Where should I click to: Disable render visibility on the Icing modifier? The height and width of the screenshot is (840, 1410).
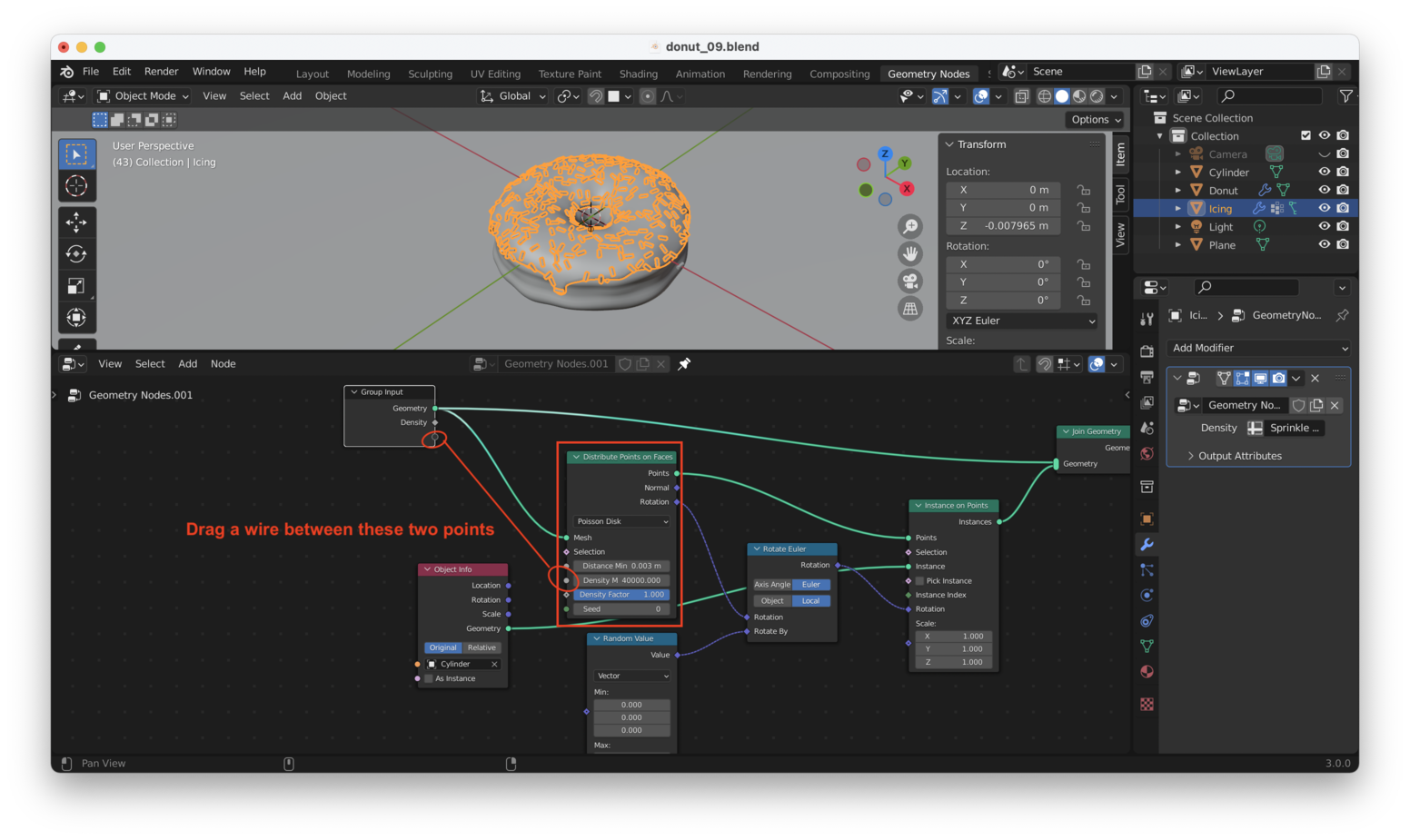(1279, 379)
